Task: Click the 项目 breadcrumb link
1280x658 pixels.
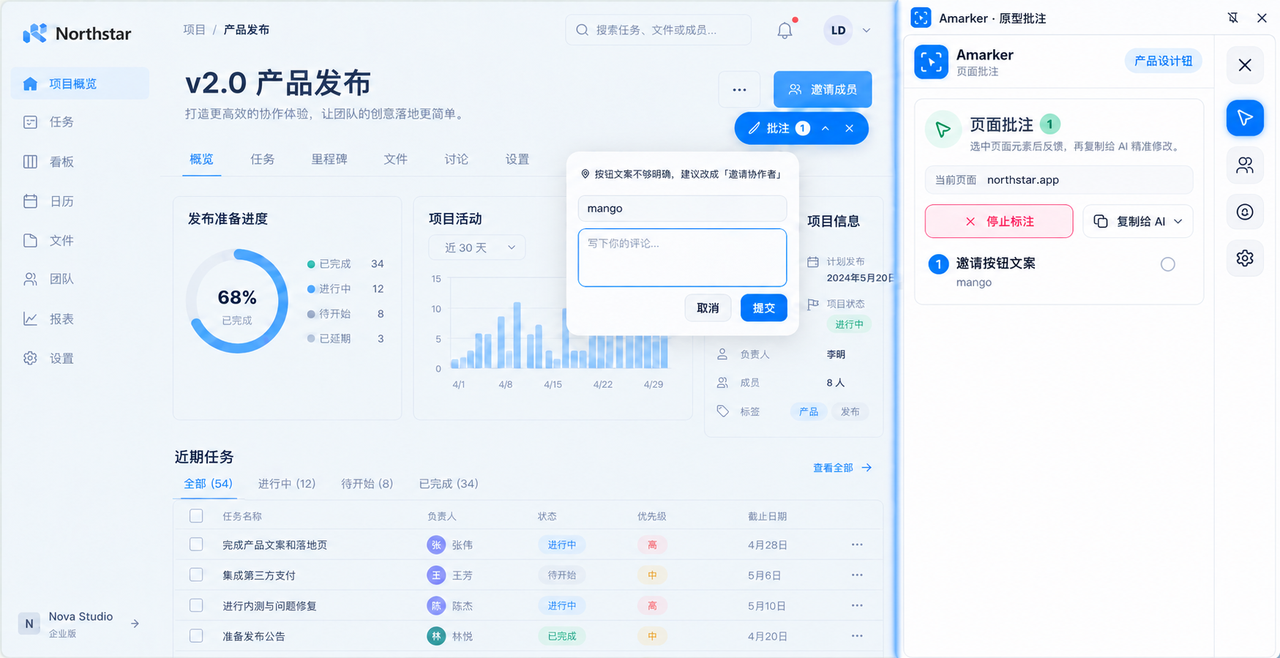Action: [x=194, y=30]
